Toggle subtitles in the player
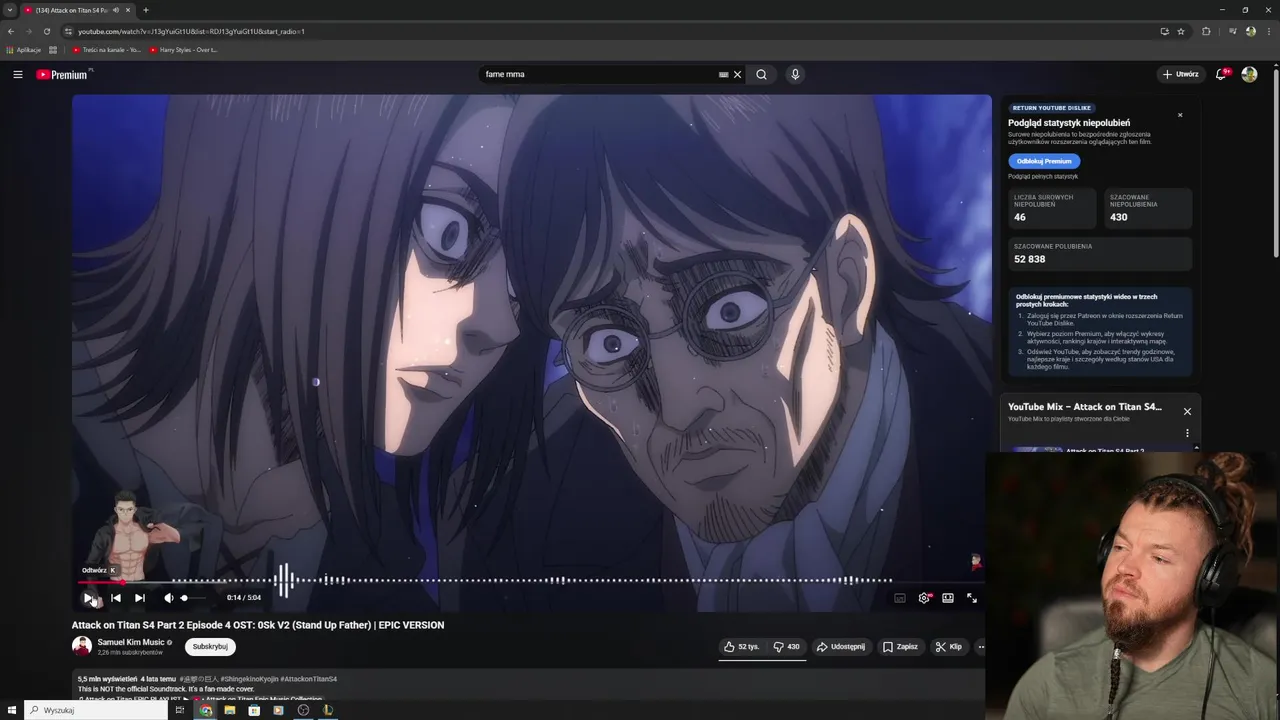1280x720 pixels. 900,598
